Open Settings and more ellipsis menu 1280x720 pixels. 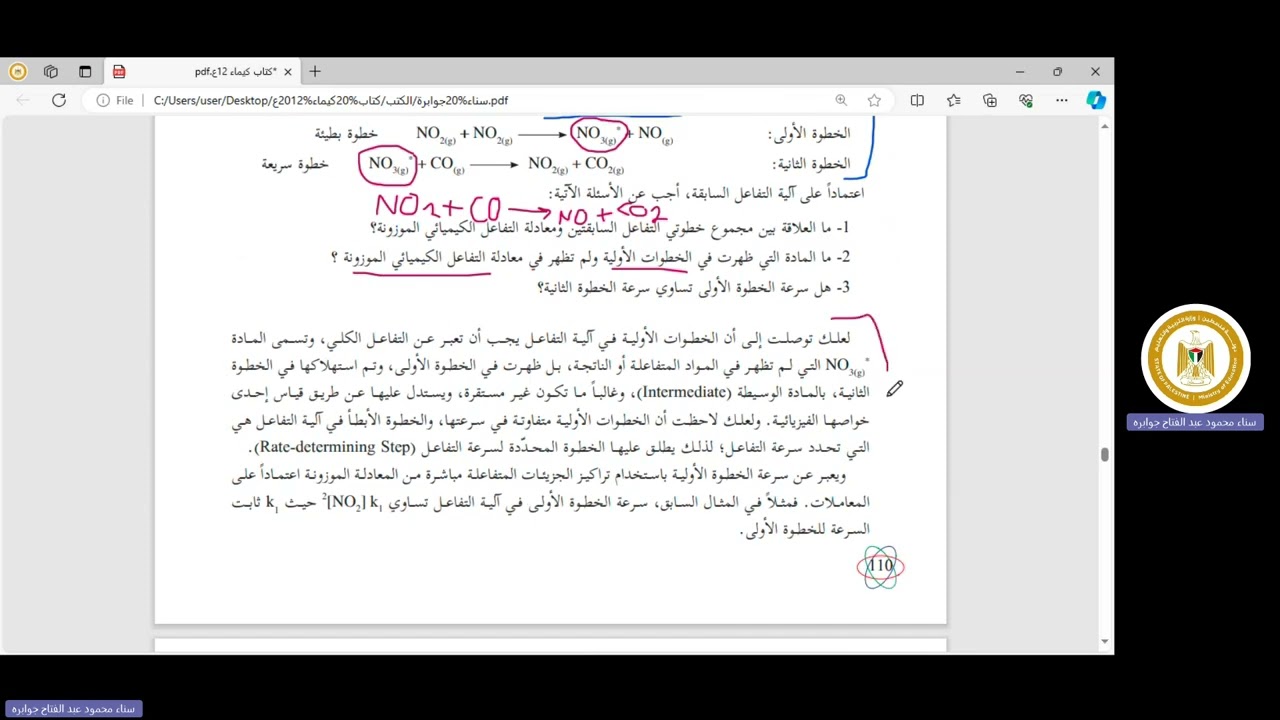[x=1062, y=100]
